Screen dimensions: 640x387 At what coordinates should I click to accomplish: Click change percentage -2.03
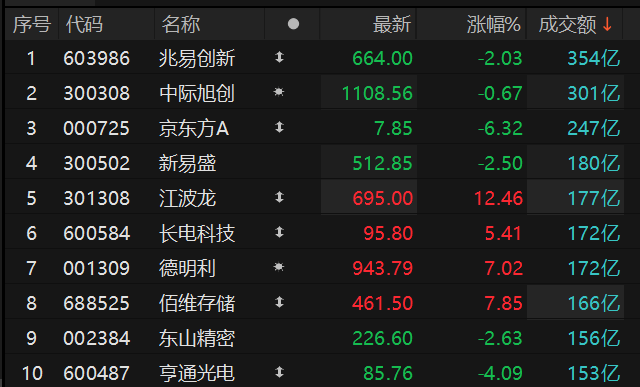(500, 58)
